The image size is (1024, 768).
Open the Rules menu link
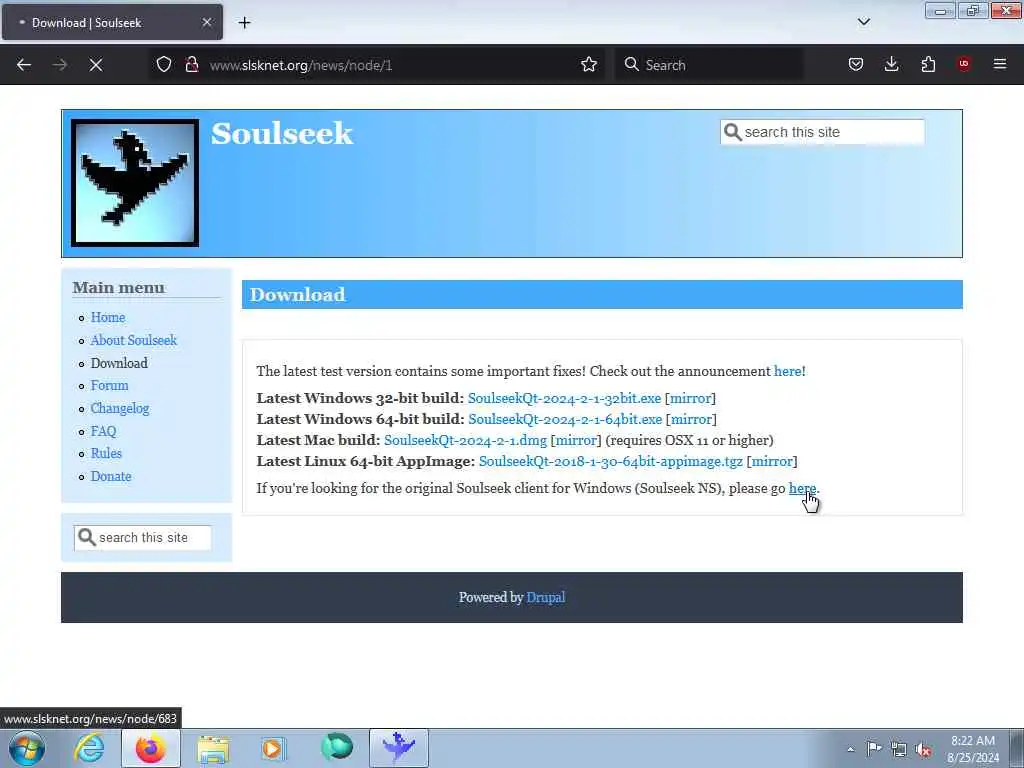click(x=106, y=453)
